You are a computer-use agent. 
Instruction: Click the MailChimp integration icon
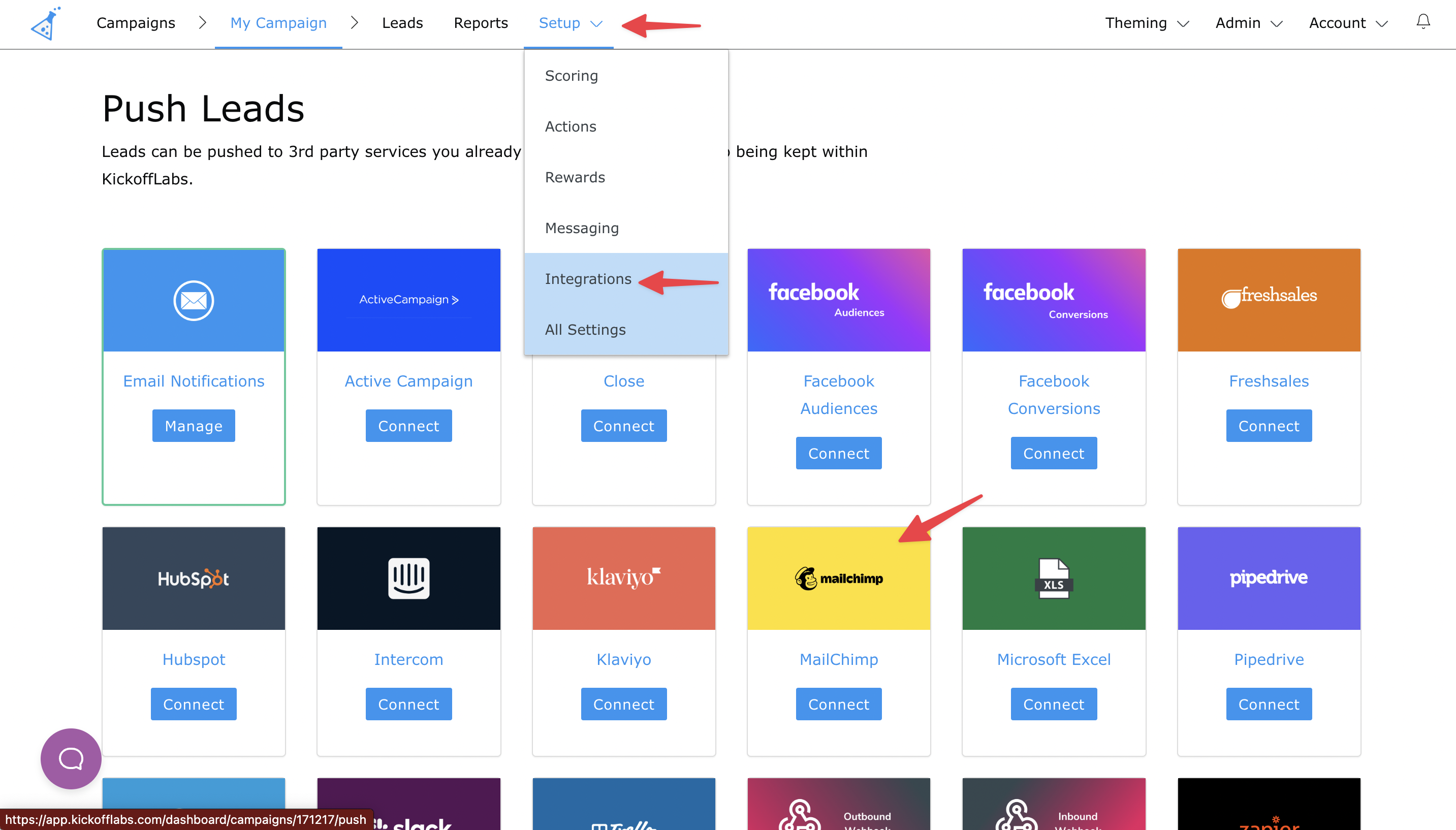point(838,578)
